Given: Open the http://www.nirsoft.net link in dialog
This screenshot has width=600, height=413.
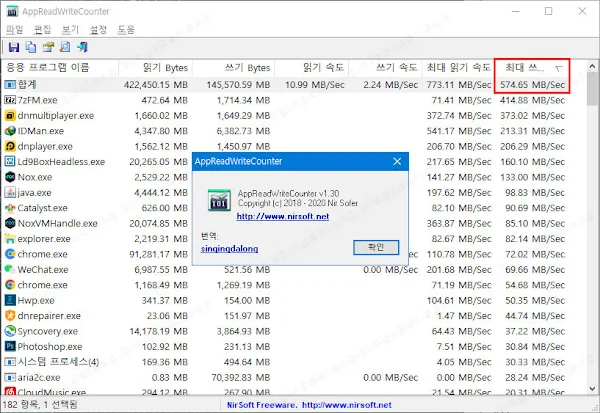Looking at the screenshot, I should 283,216.
